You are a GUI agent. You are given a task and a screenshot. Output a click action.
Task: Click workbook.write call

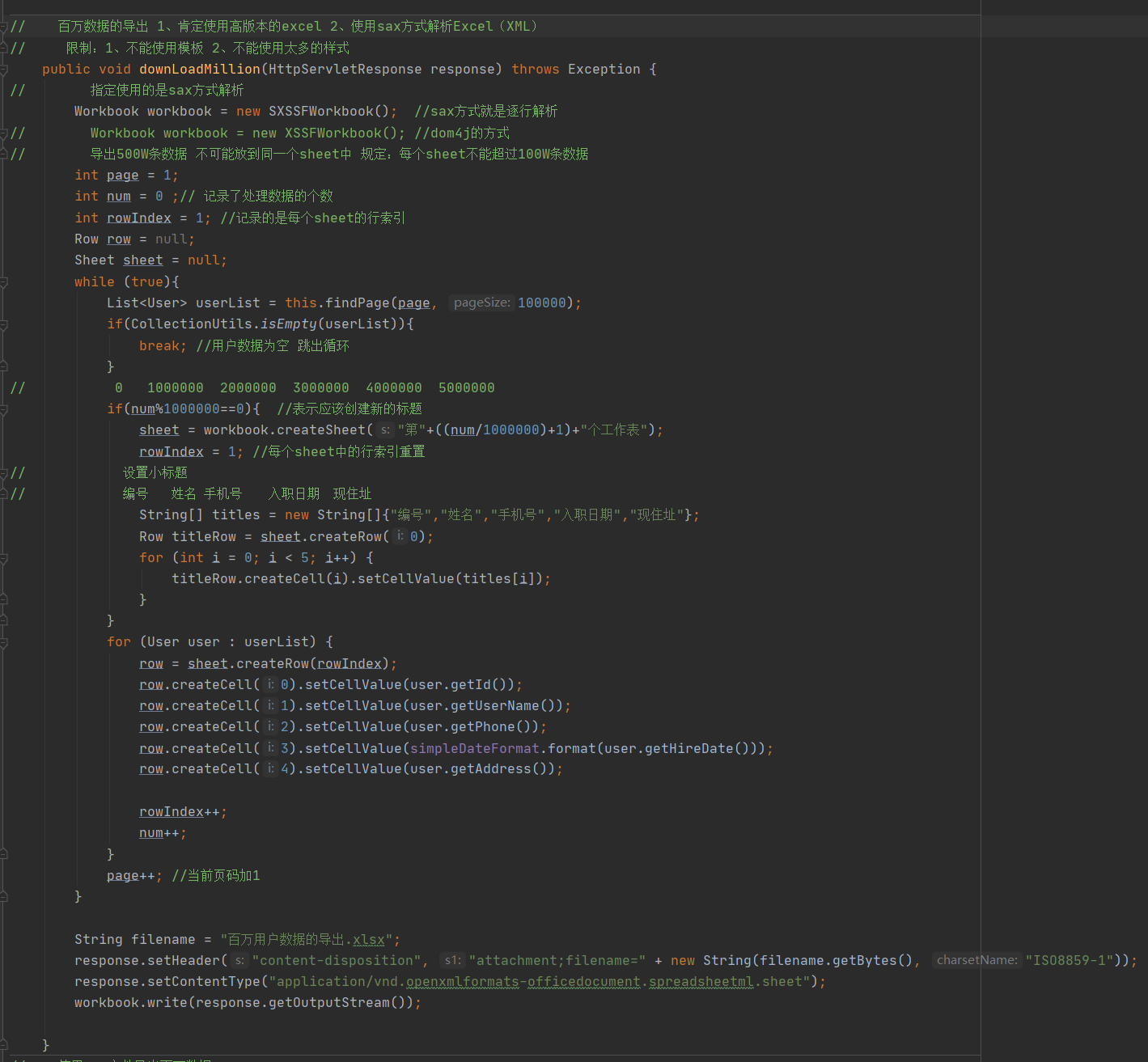pyautogui.click(x=131, y=1003)
